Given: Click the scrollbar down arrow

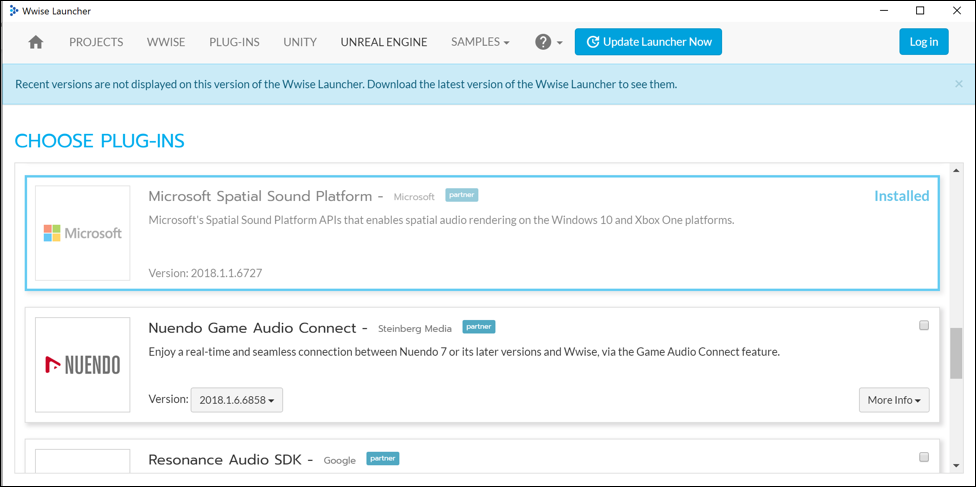Looking at the screenshot, I should click(956, 465).
